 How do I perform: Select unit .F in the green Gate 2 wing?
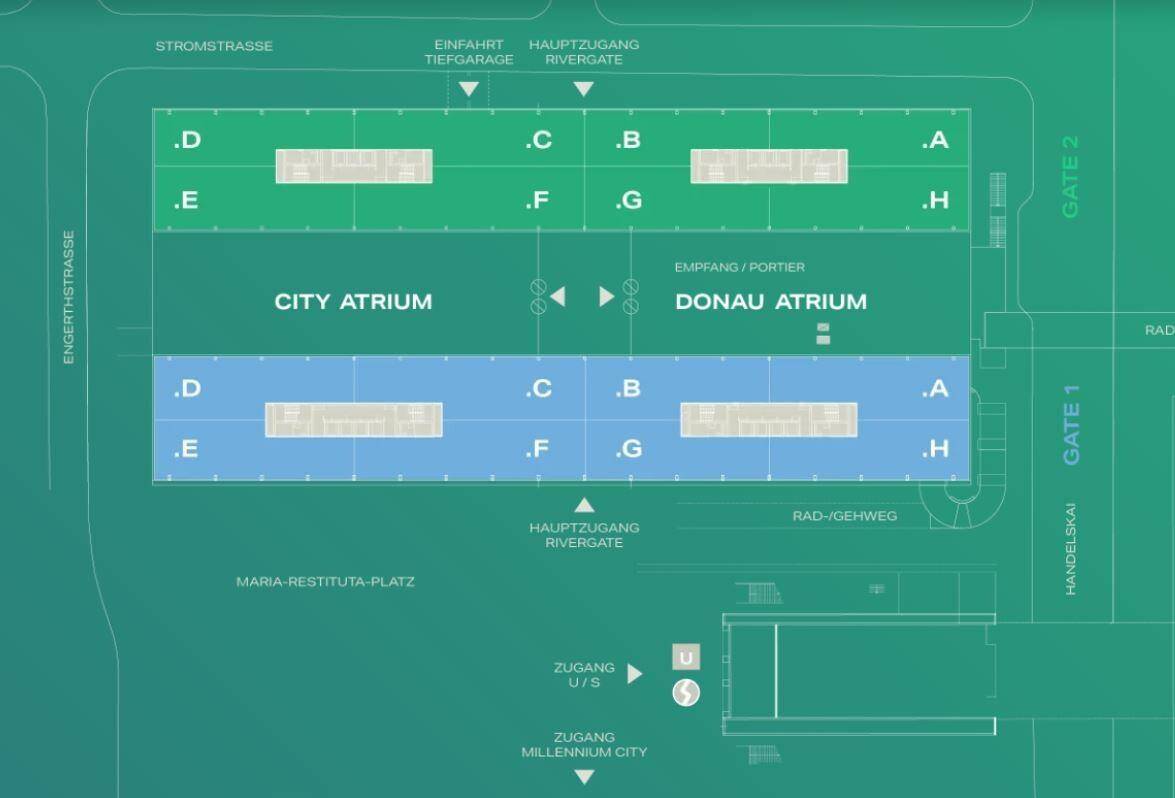537,200
